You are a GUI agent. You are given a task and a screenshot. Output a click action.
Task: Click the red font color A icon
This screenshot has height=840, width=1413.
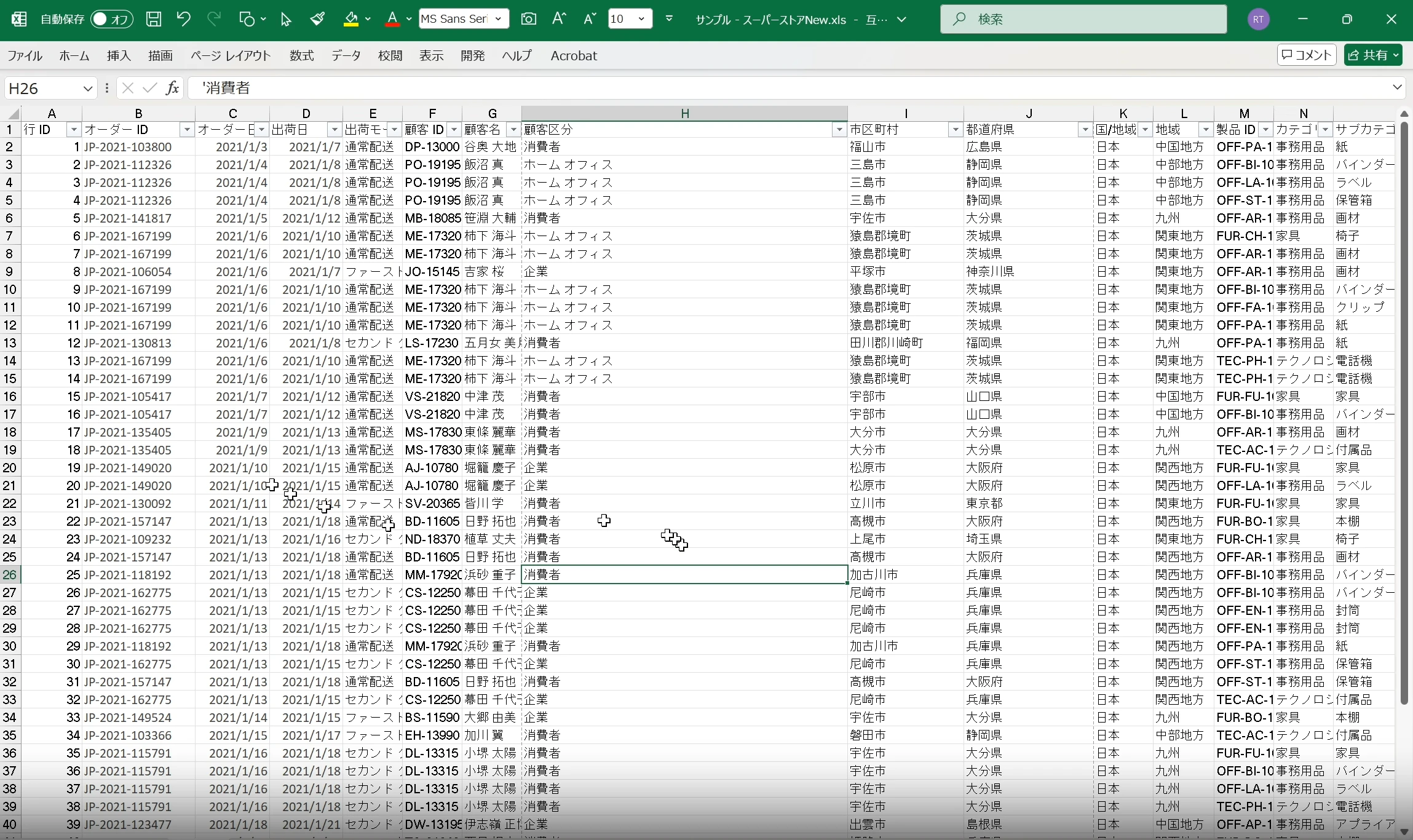pos(392,19)
